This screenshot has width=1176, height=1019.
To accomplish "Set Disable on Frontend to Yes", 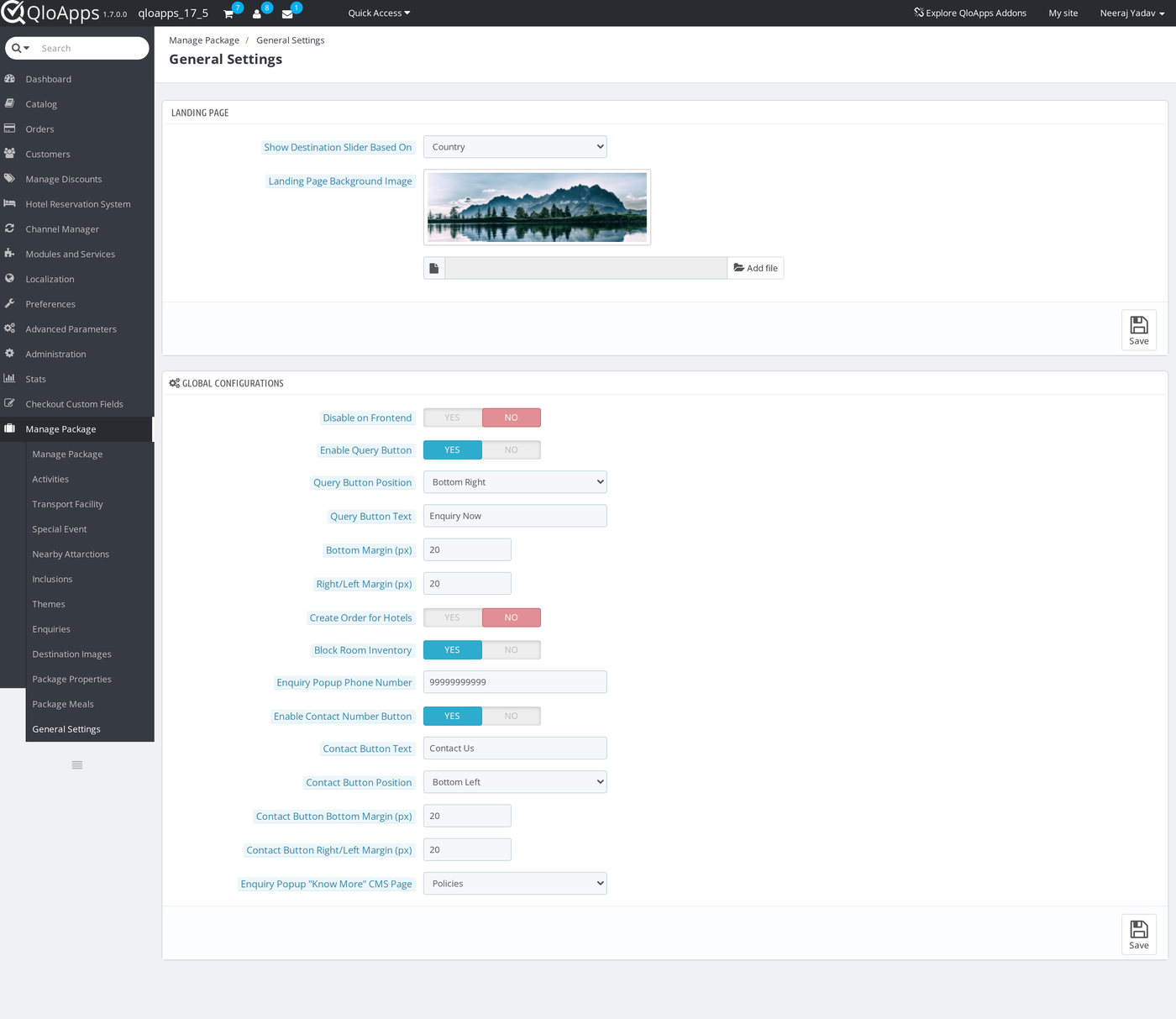I will pos(453,418).
